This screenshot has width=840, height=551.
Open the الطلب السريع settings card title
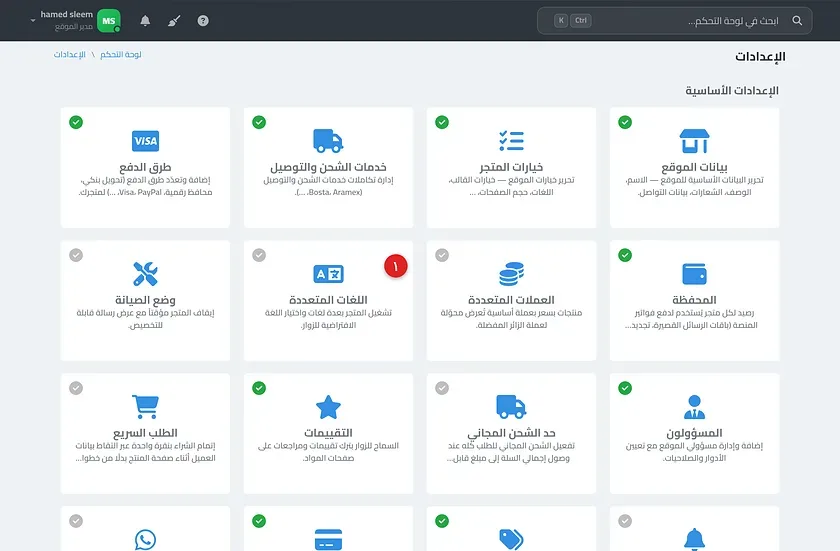145,433
